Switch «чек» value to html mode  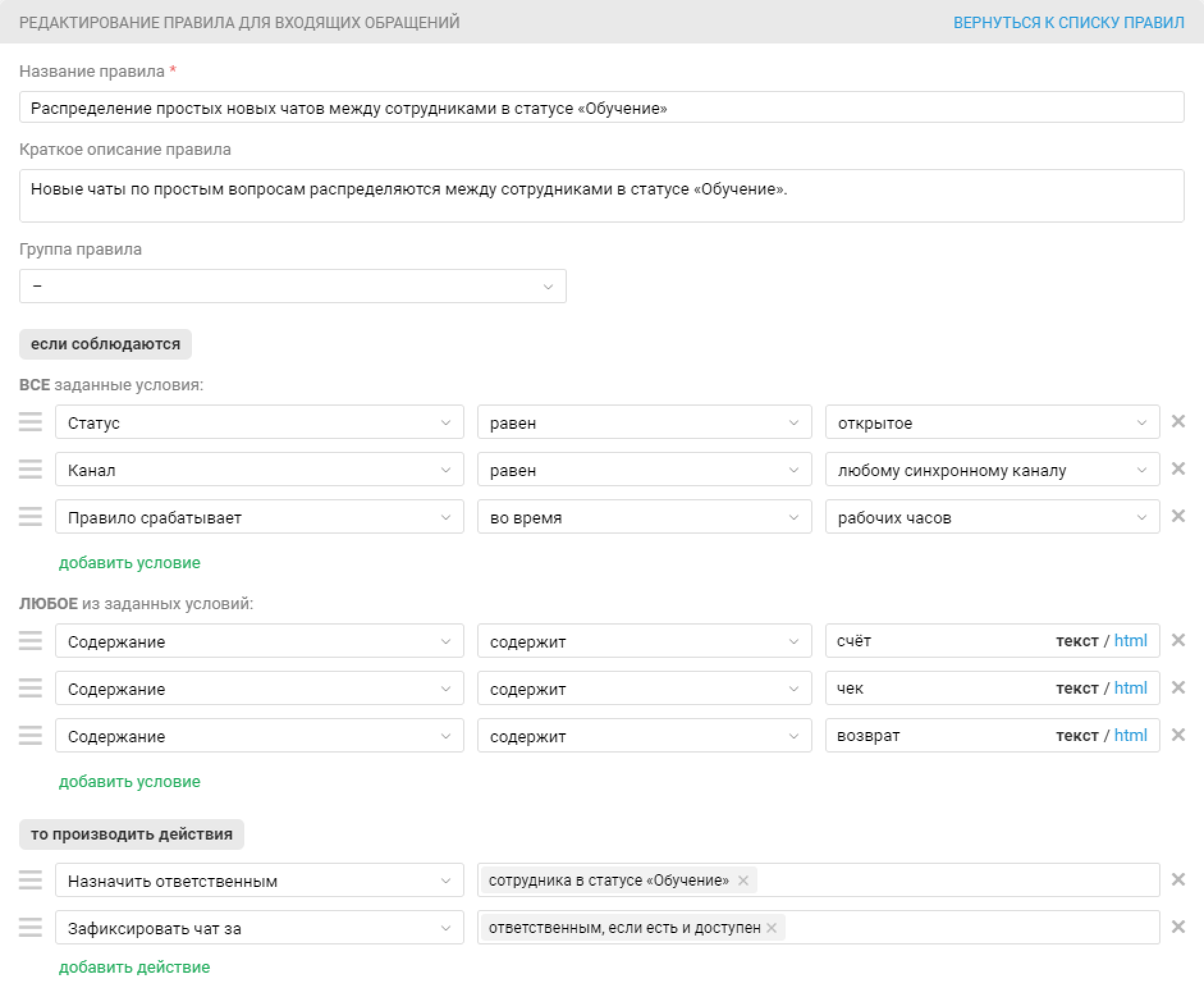pyautogui.click(x=1130, y=688)
